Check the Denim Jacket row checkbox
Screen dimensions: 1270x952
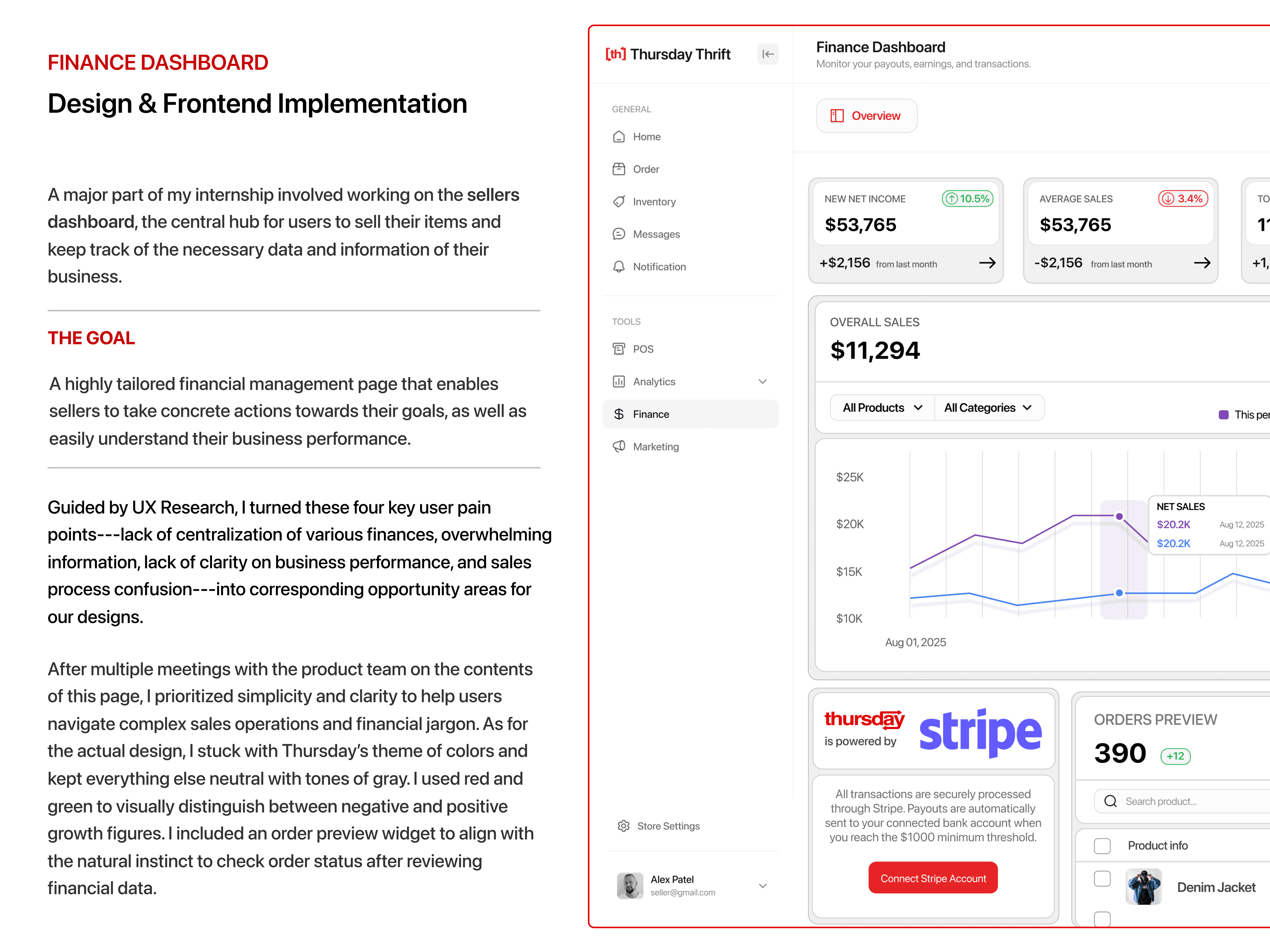pos(1102,878)
